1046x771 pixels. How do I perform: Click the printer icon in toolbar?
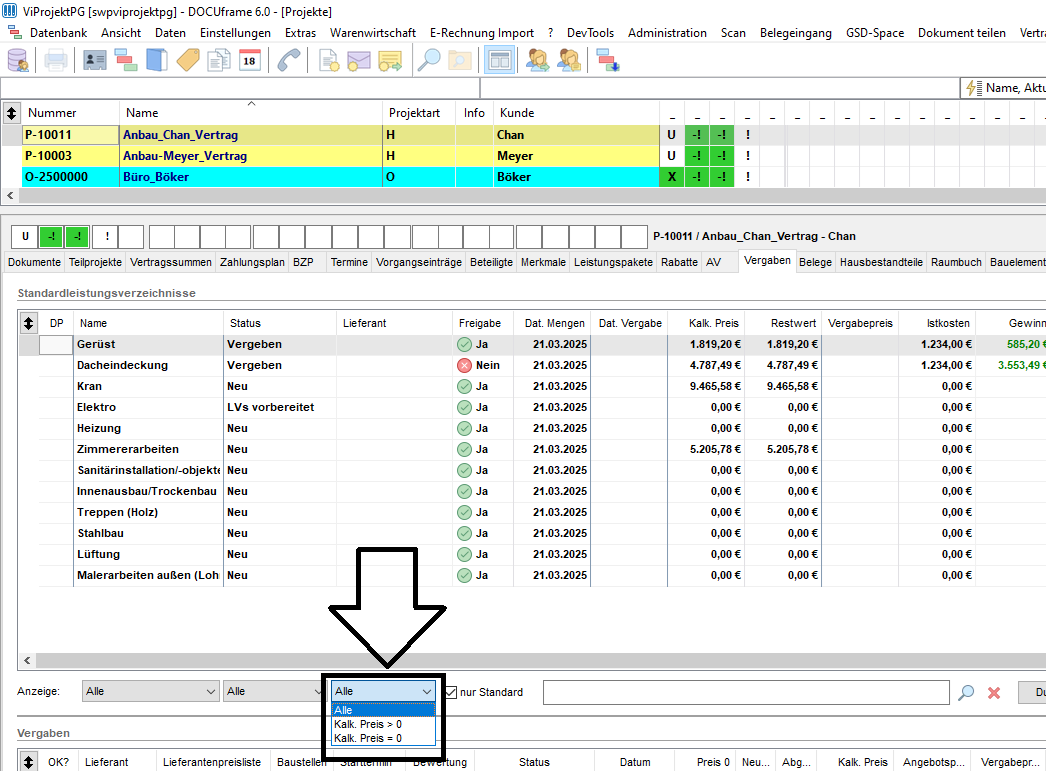tap(55, 61)
